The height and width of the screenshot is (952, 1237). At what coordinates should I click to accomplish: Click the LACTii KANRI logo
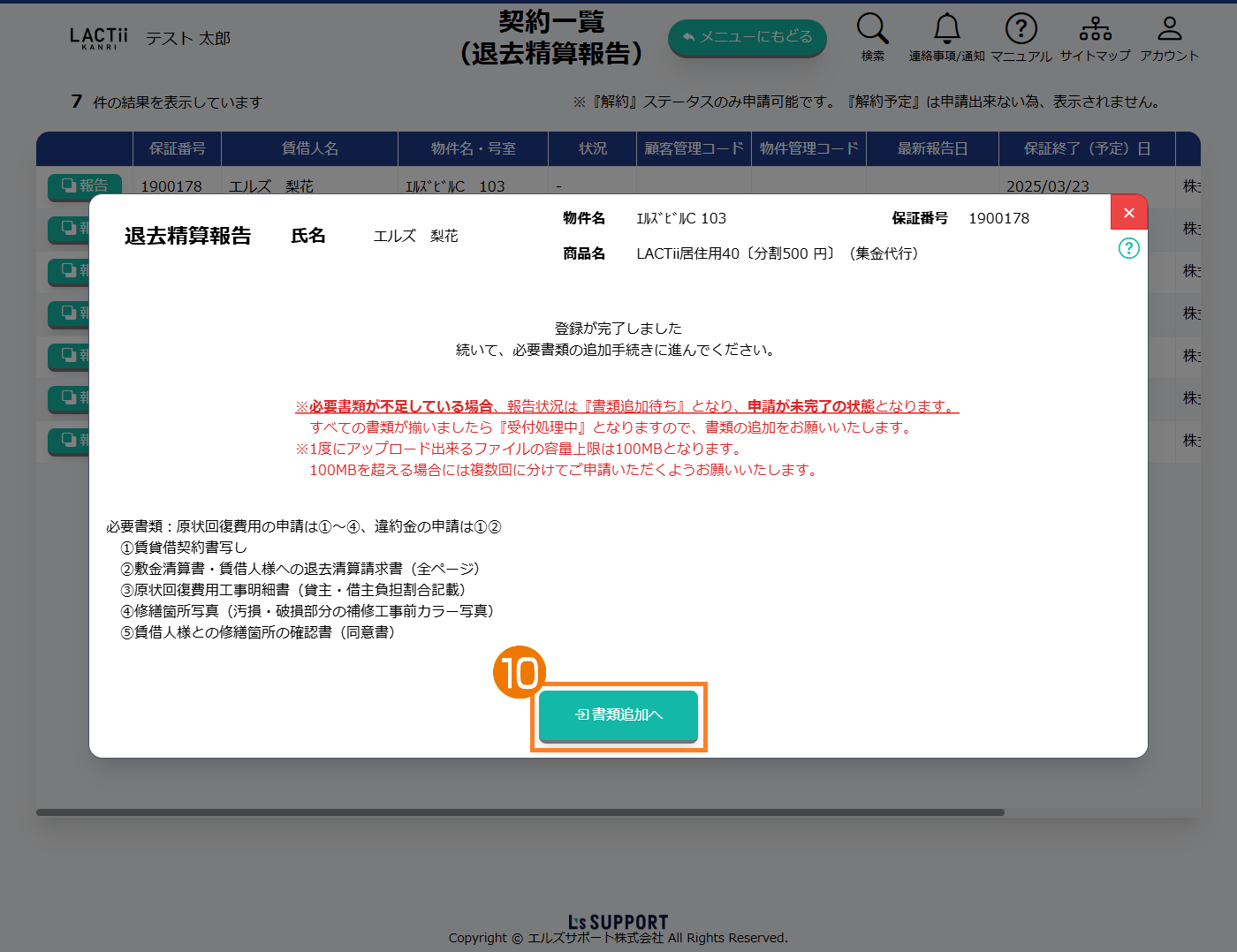98,38
